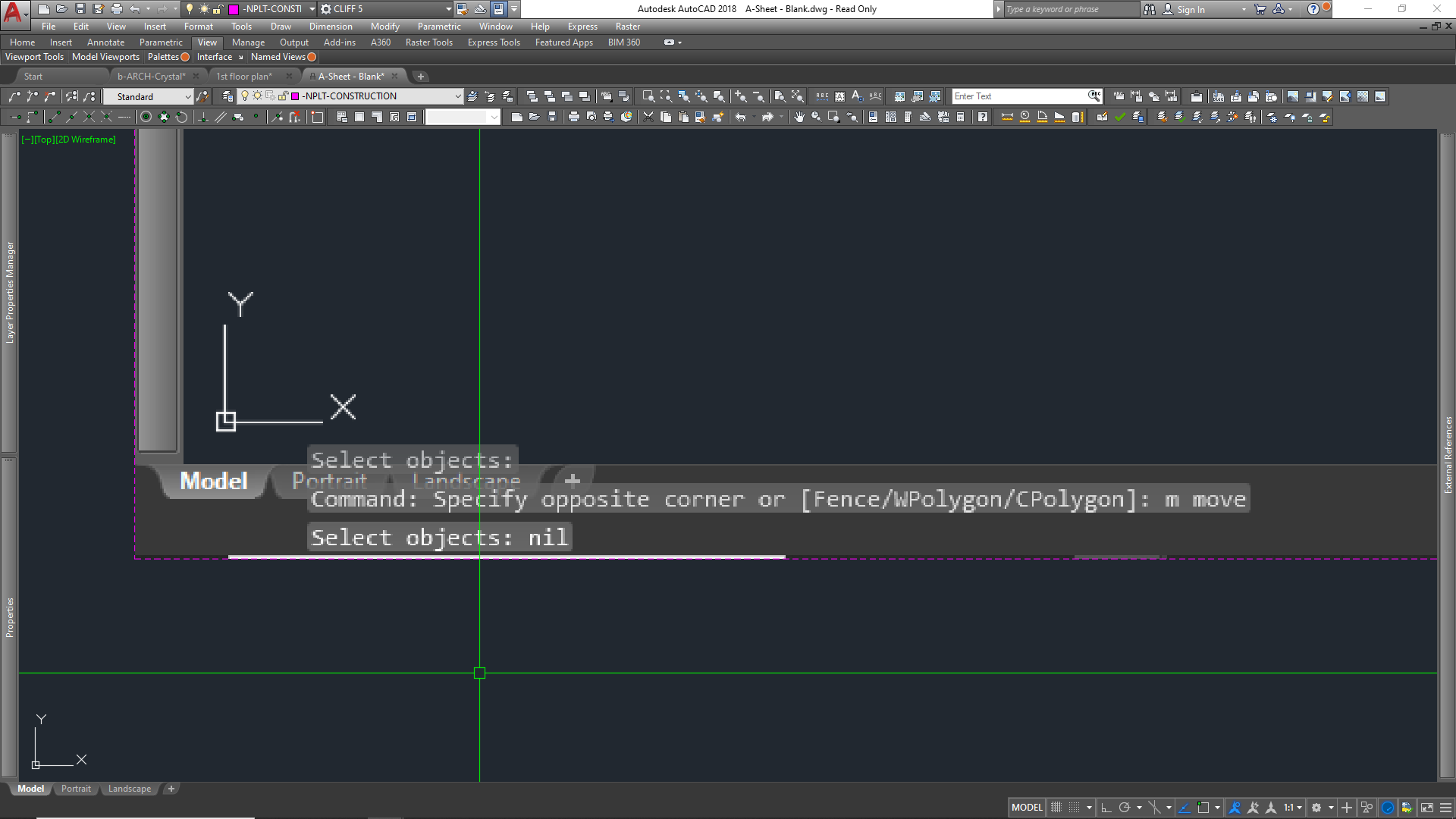The height and width of the screenshot is (819, 1456).
Task: Click the Sign In link
Action: click(1191, 9)
